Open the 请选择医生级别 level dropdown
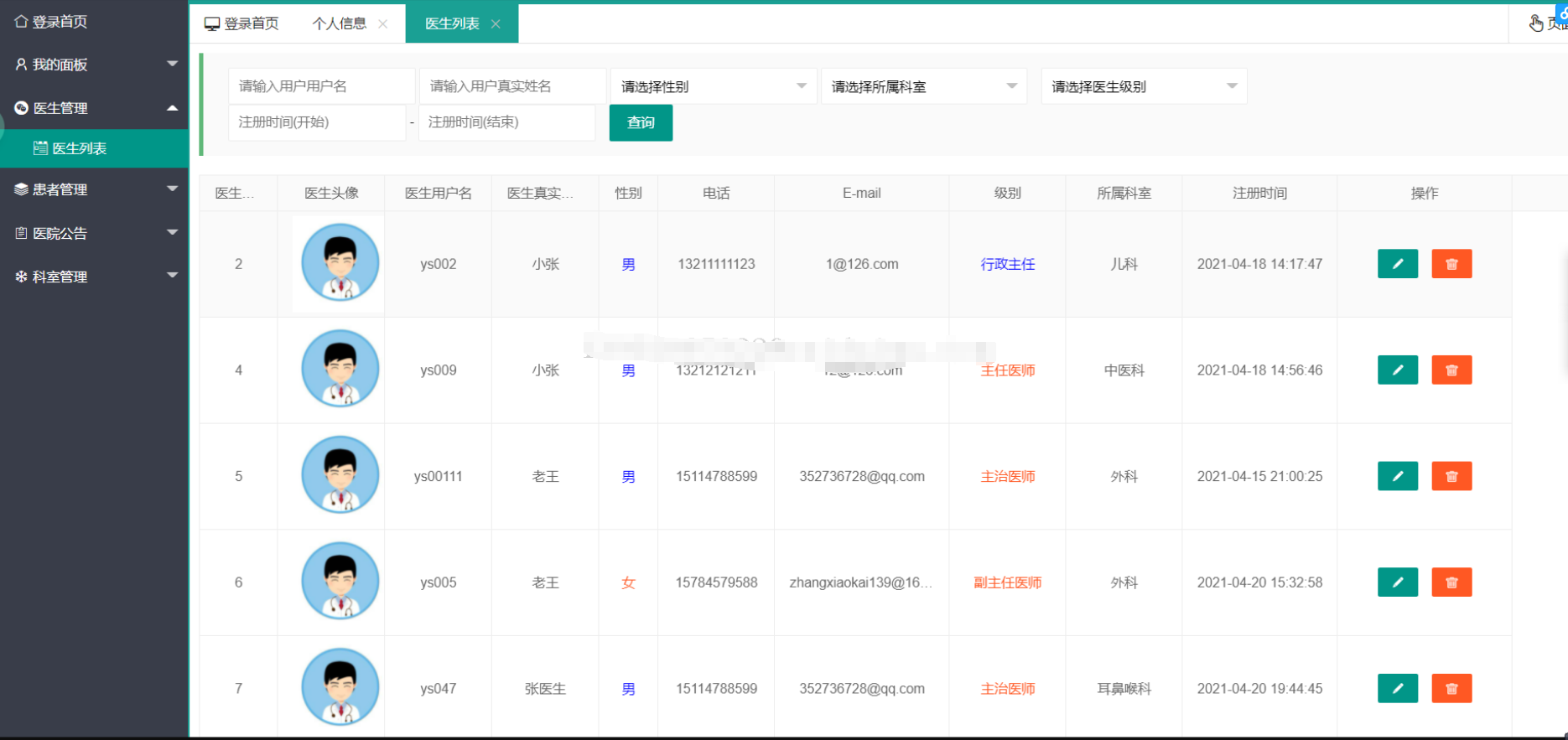Screen dimensions: 1568x740 tap(1144, 86)
